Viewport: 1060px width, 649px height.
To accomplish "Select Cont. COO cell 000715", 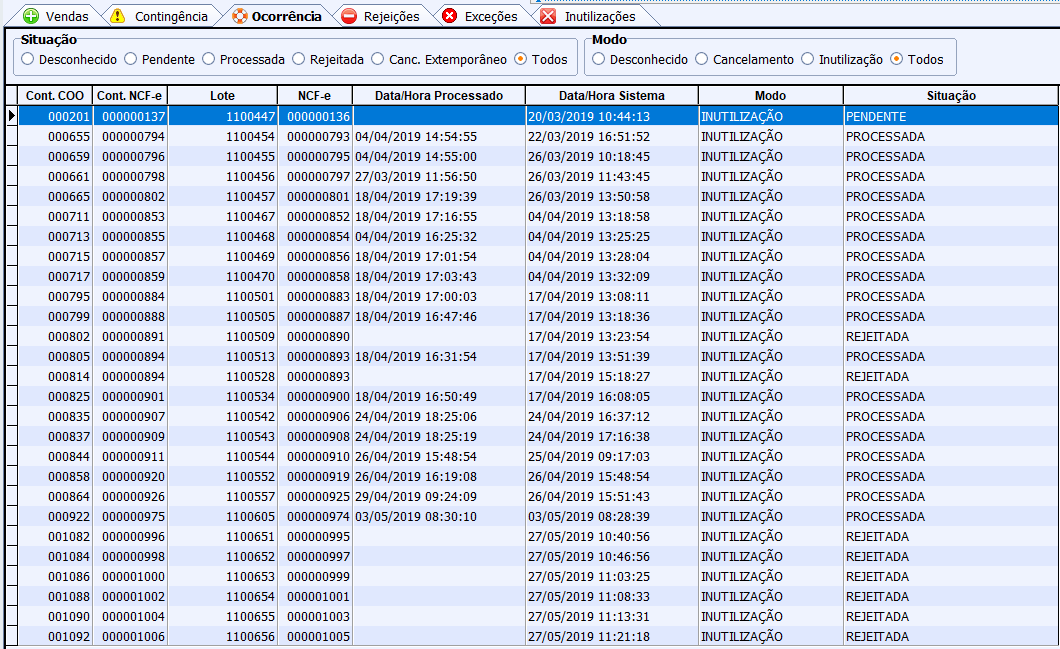I will tap(55, 257).
